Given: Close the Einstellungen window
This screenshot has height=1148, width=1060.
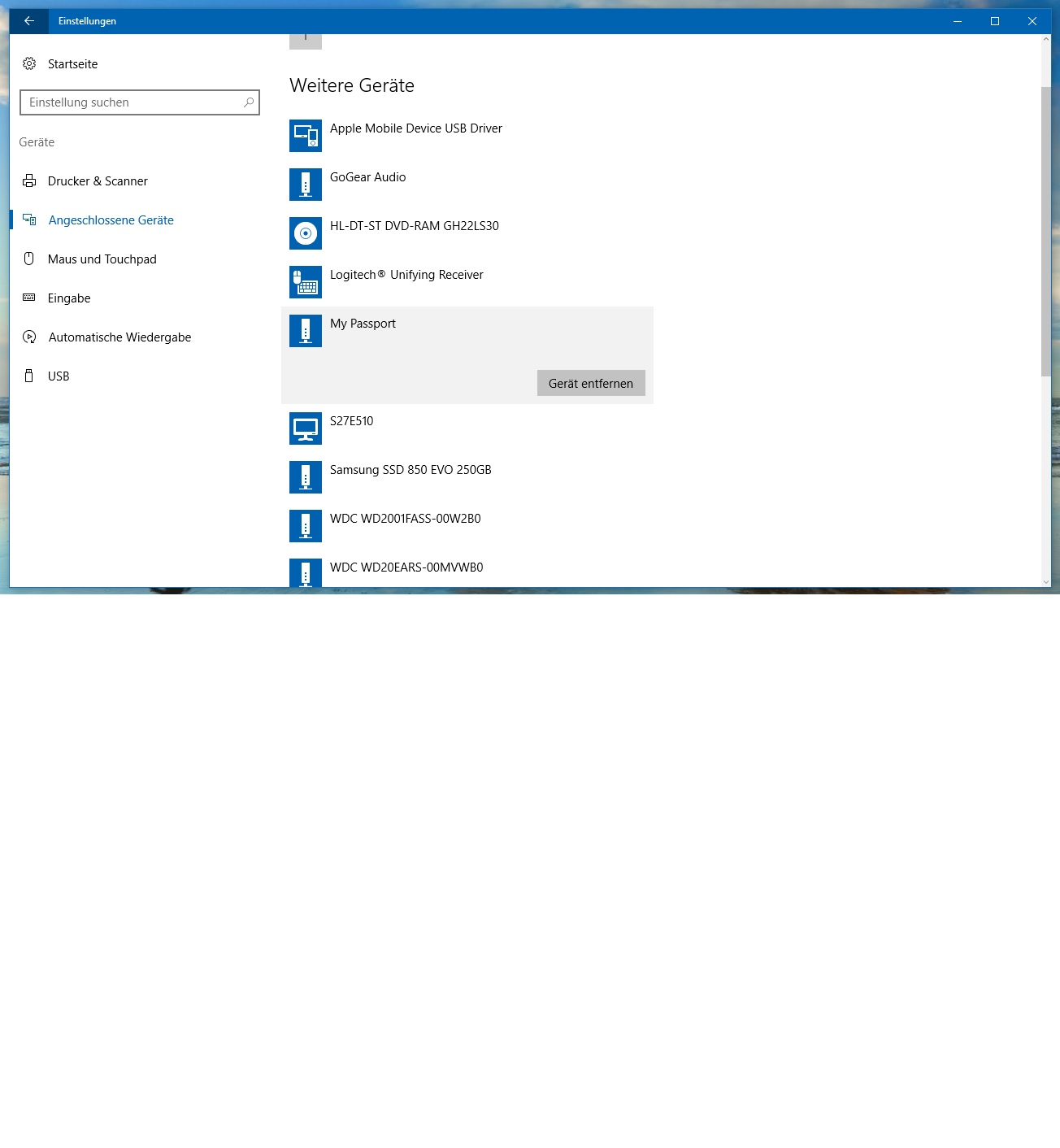Looking at the screenshot, I should [x=1032, y=21].
